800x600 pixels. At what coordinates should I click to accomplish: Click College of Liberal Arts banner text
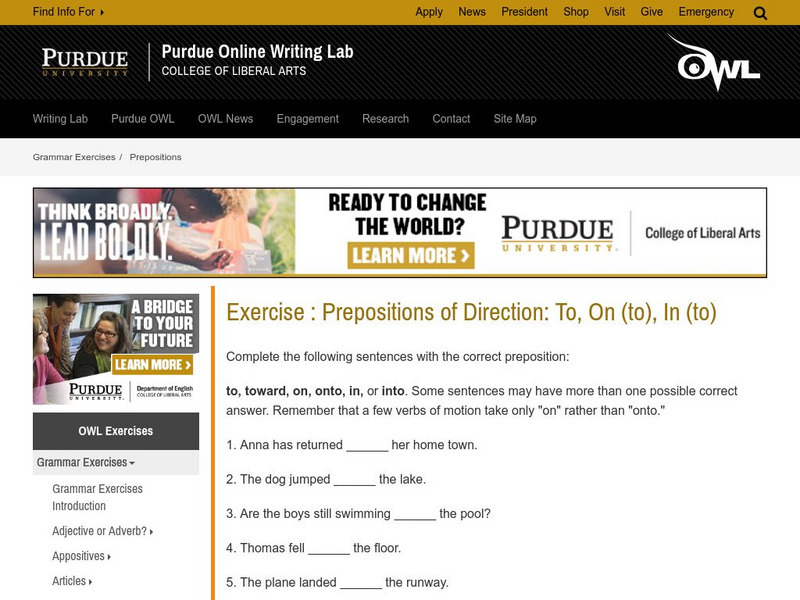pyautogui.click(x=702, y=233)
